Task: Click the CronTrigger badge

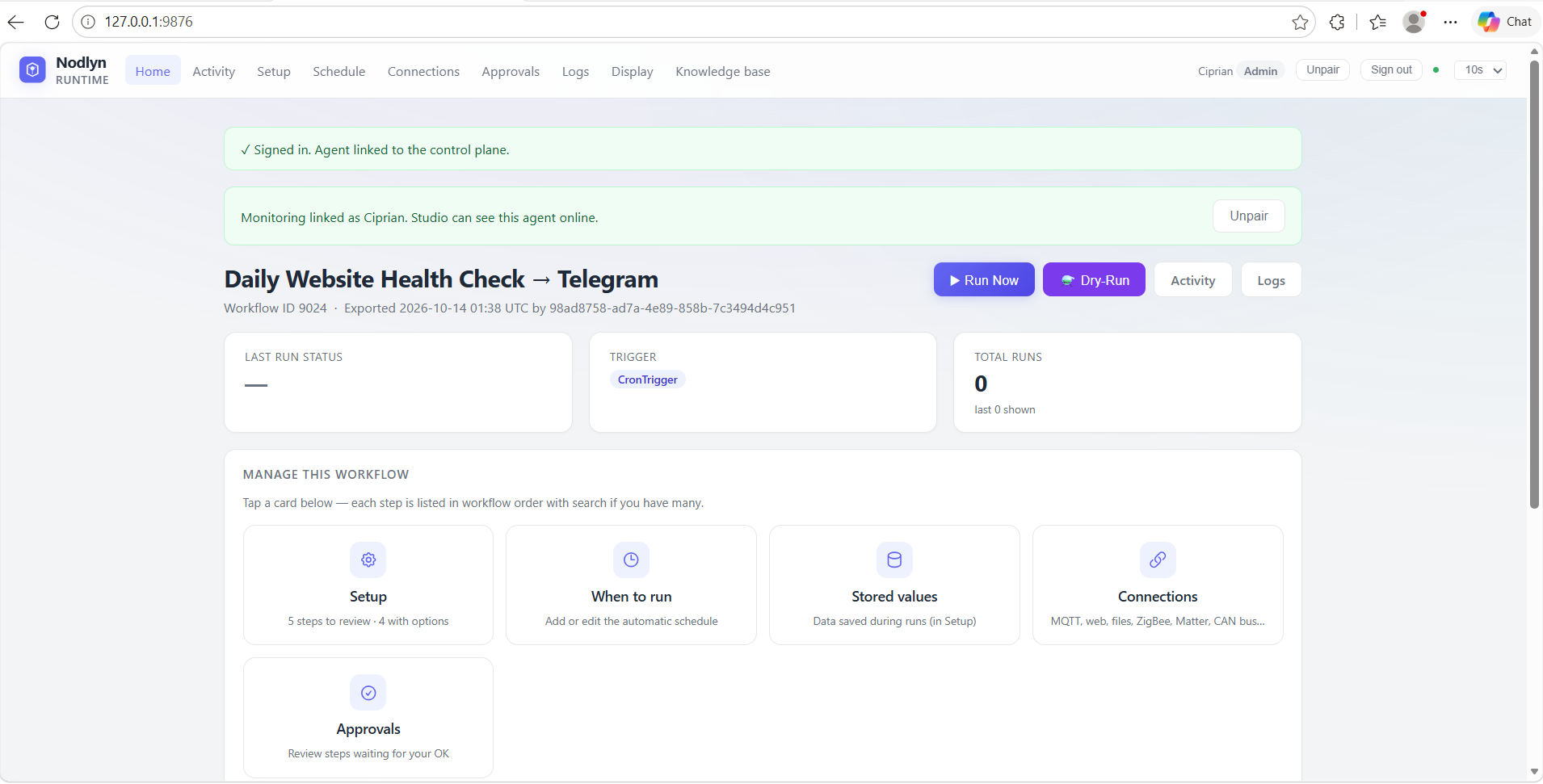Action: pyautogui.click(x=647, y=379)
